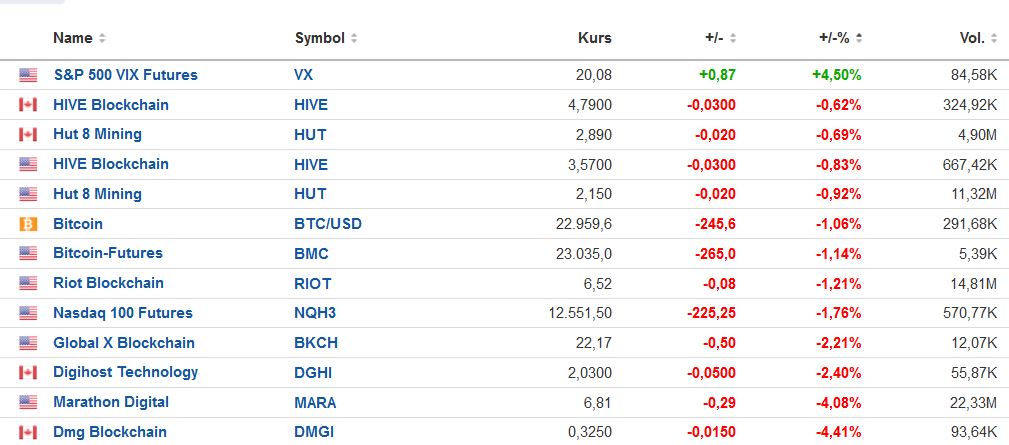Click the flag icon next to Bitcoin-Futures

coord(28,254)
